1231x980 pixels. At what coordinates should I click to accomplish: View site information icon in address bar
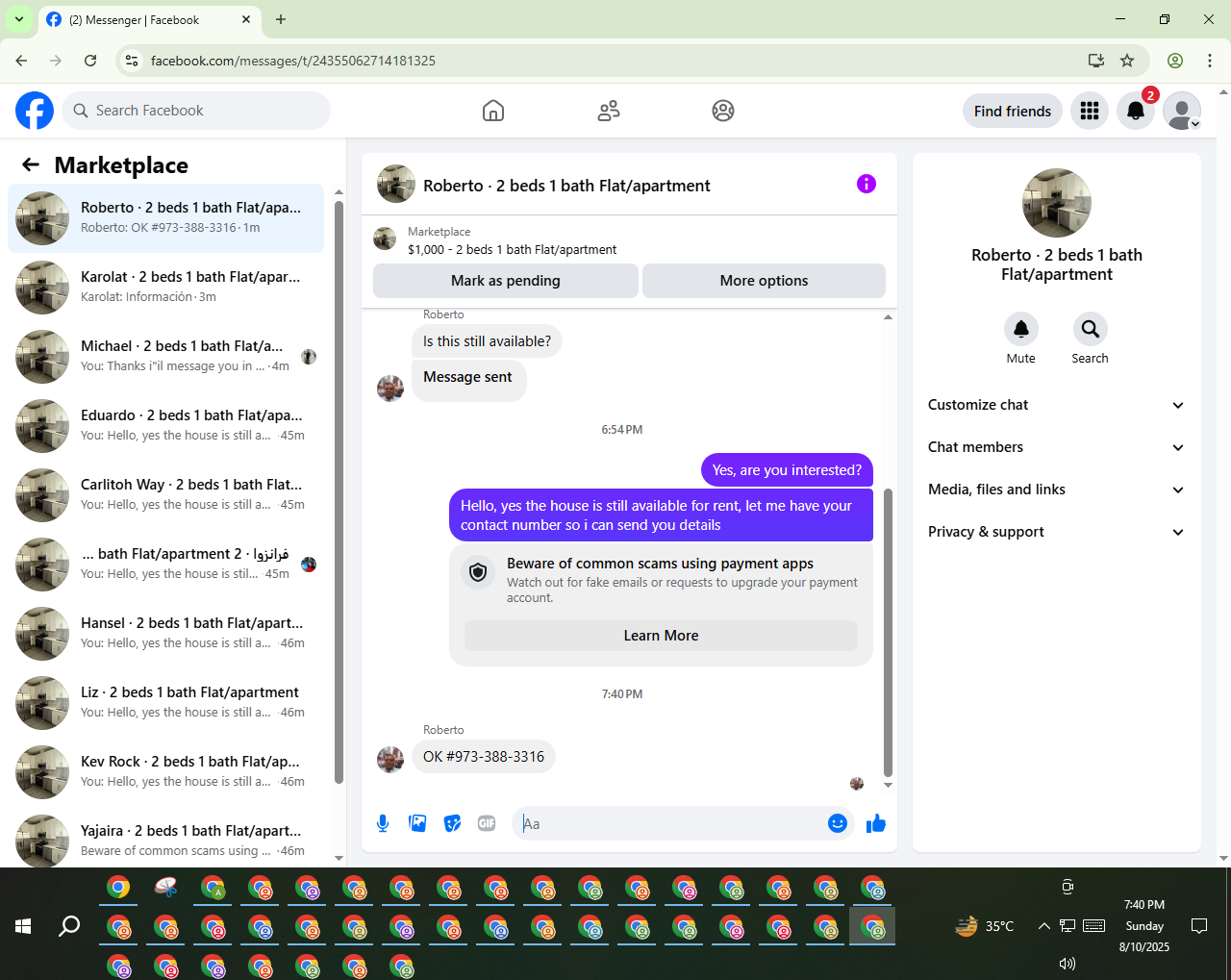pyautogui.click(x=133, y=61)
